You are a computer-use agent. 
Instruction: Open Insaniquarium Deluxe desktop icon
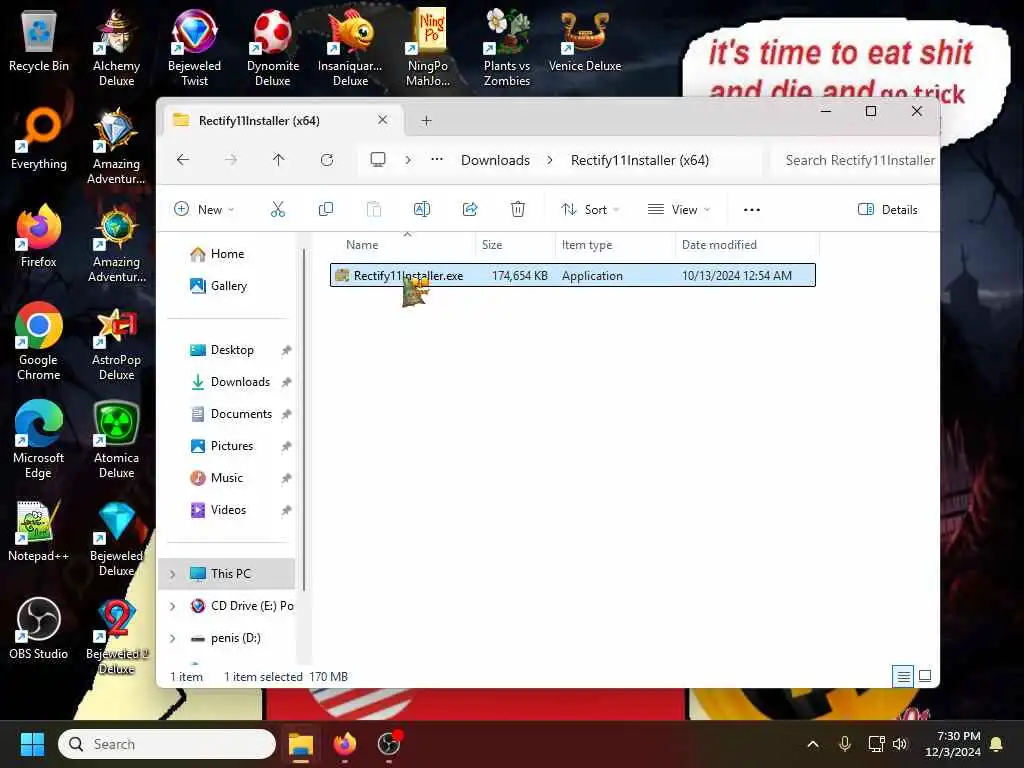tap(350, 46)
